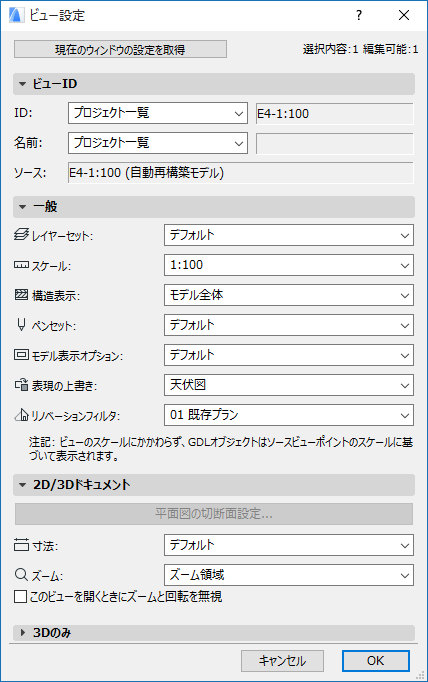Click the magnifier zoom icon beside ズーム

(21, 575)
